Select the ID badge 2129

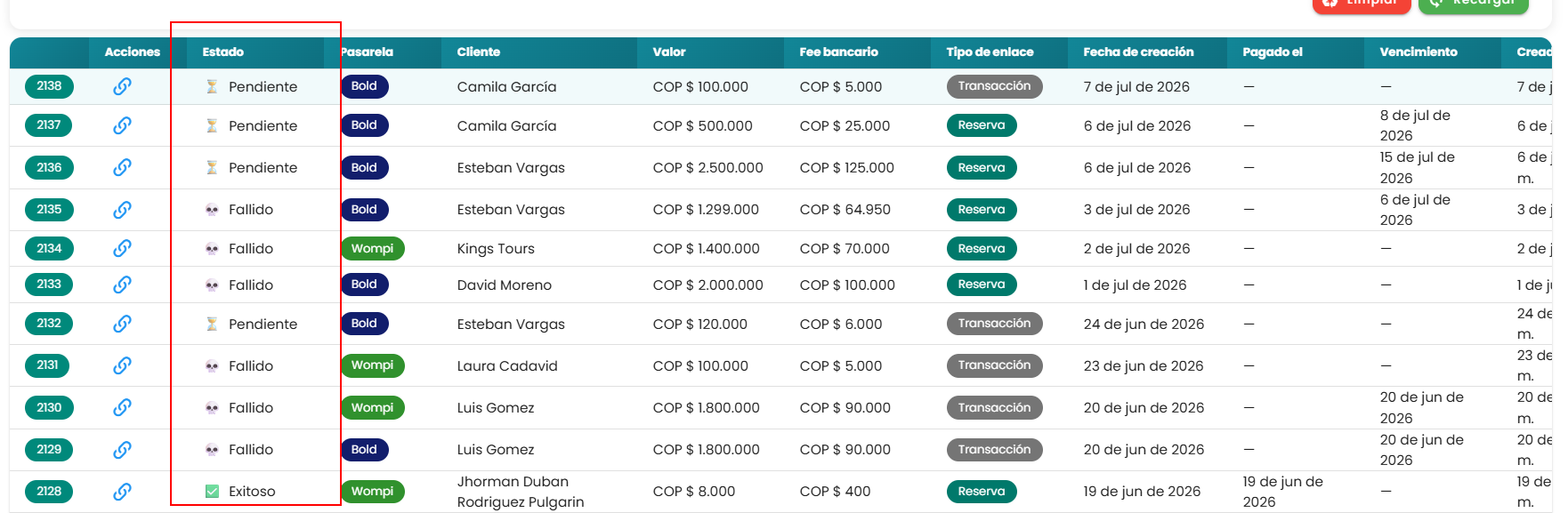[x=49, y=450]
